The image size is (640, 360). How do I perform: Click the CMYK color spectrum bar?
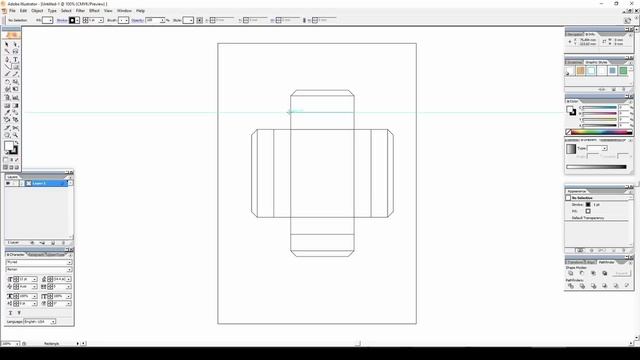coord(601,132)
